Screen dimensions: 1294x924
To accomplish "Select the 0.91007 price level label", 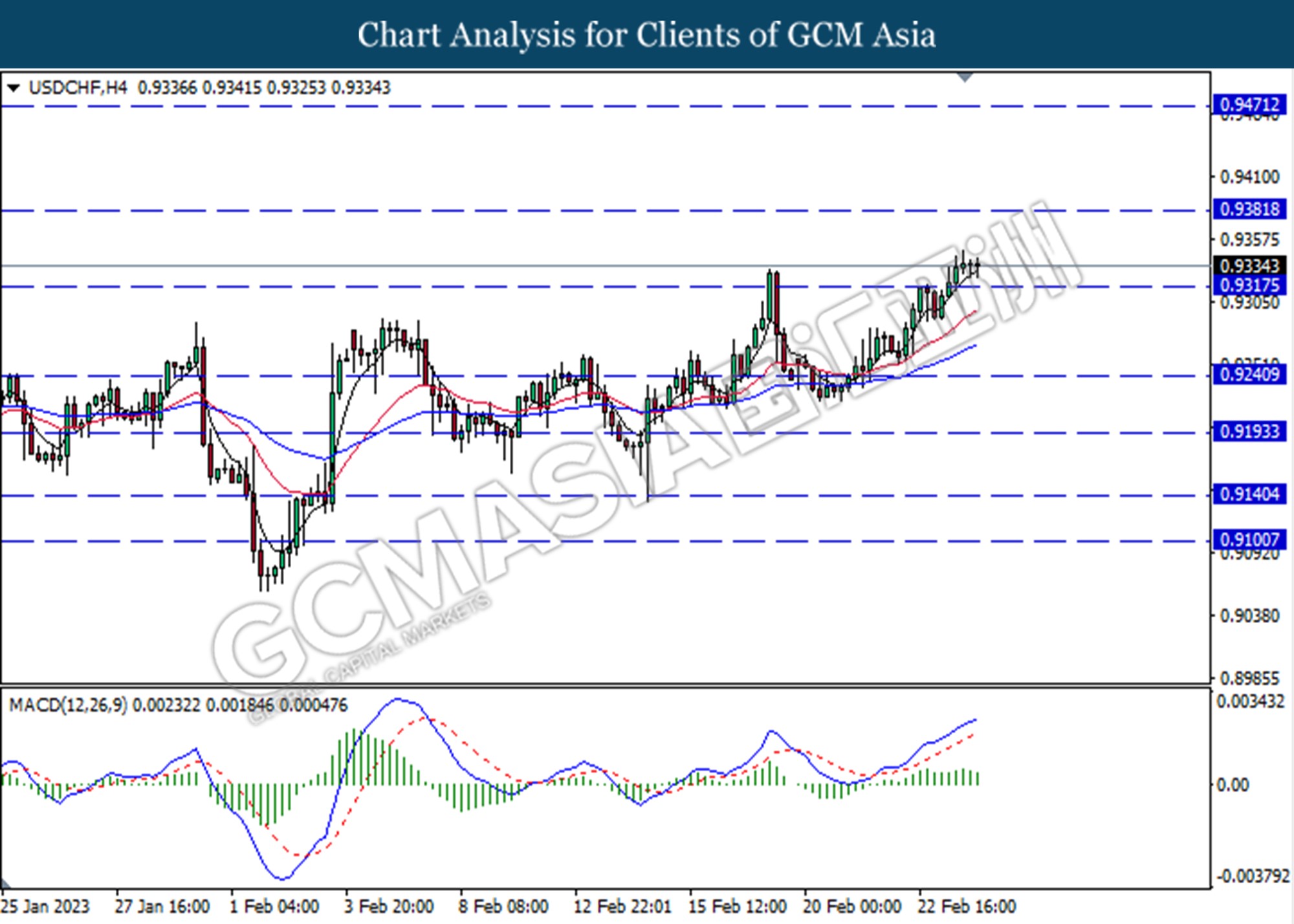I will pos(1249,540).
